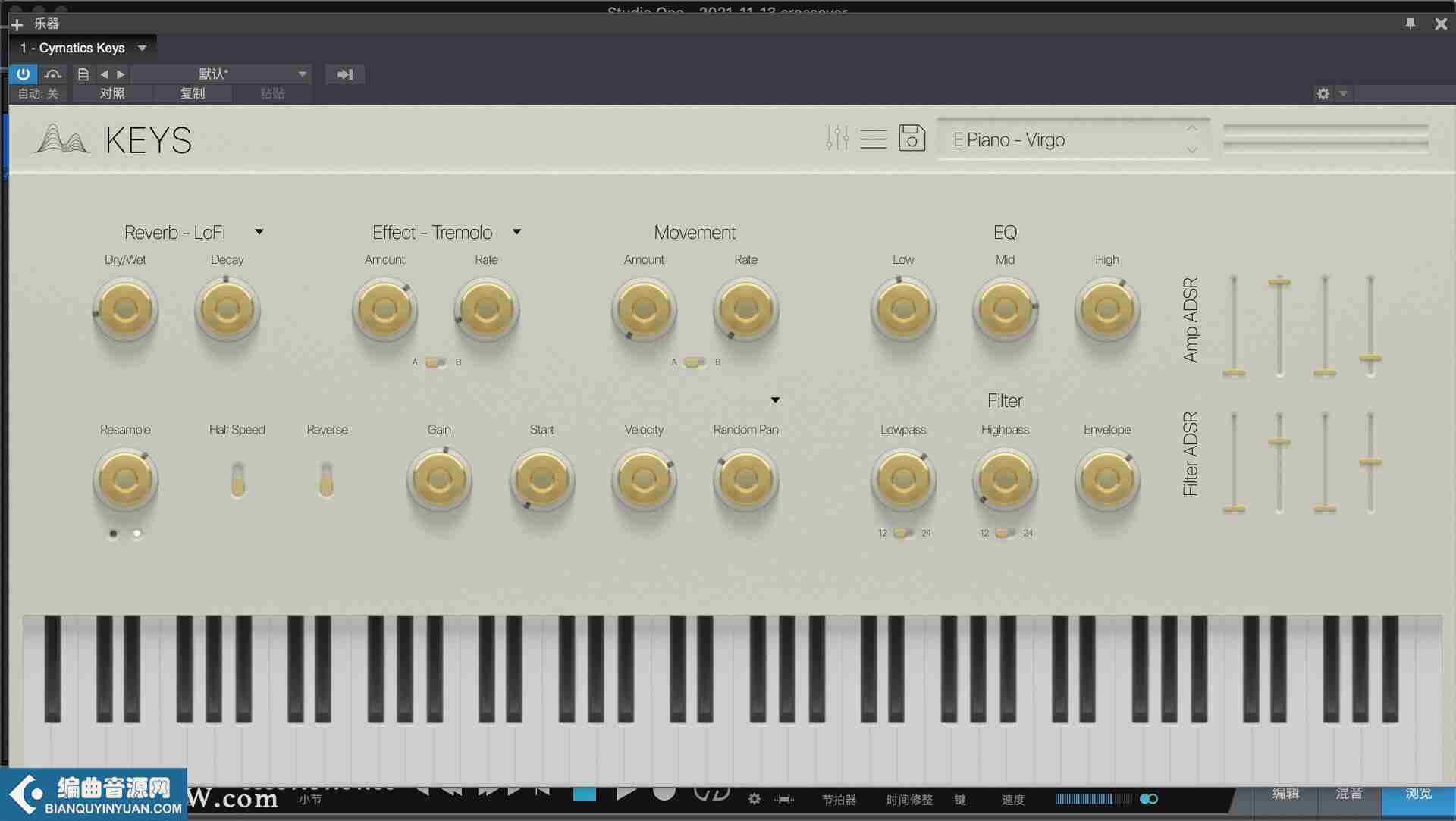The width and height of the screenshot is (1456, 821).
Task: Click the 速度 tempo label in transport
Action: tap(1012, 800)
